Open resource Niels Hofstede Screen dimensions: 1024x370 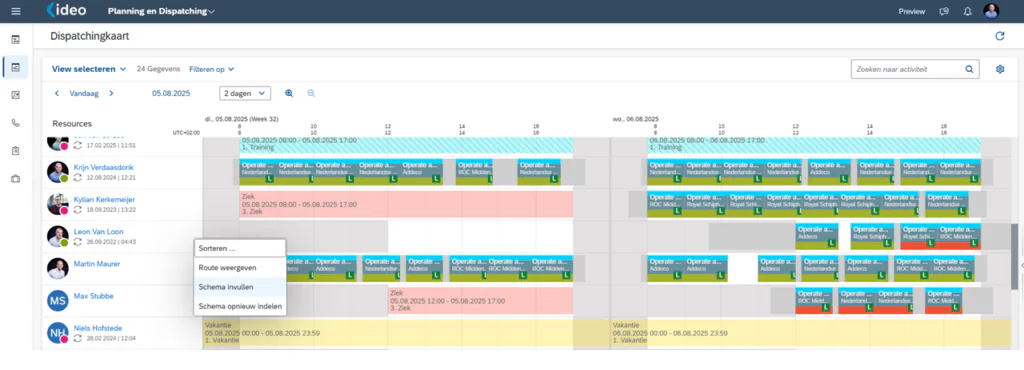(x=97, y=328)
